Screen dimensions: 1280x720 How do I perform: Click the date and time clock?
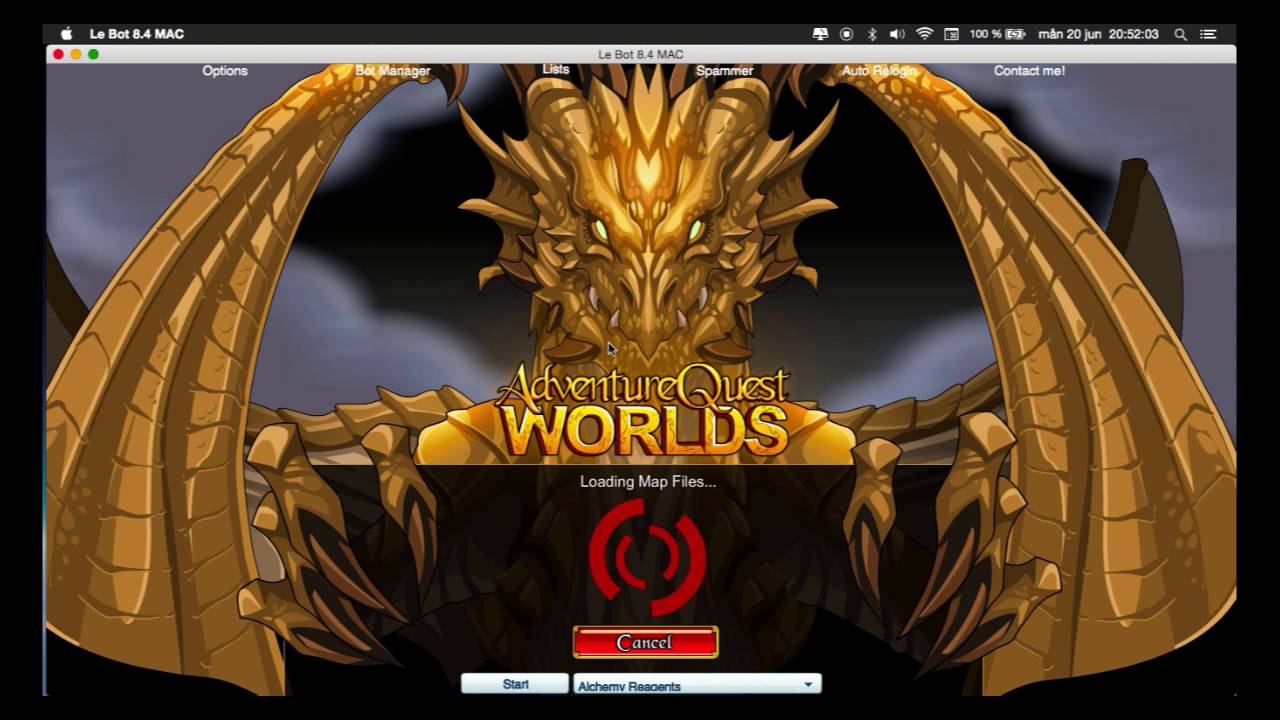pyautogui.click(x=1098, y=34)
